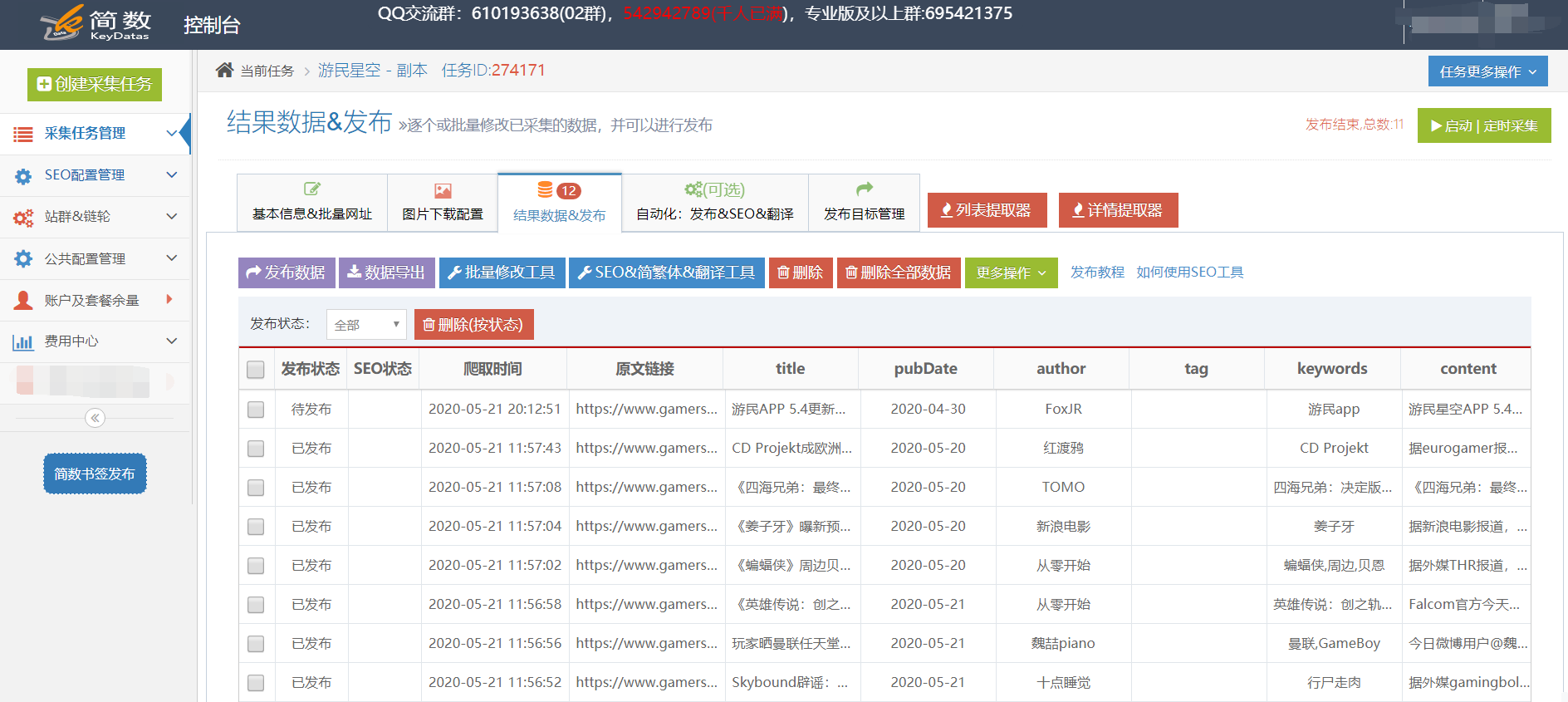Switch to 基本信息&批量网址 tab
Screen dimensions: 1568x702
pyautogui.click(x=312, y=202)
